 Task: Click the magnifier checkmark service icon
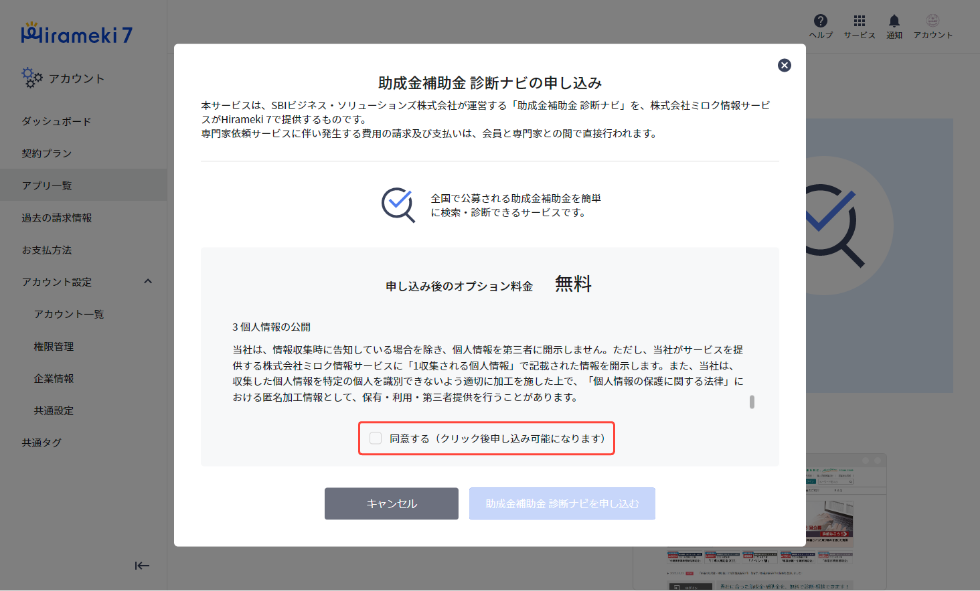click(x=398, y=205)
